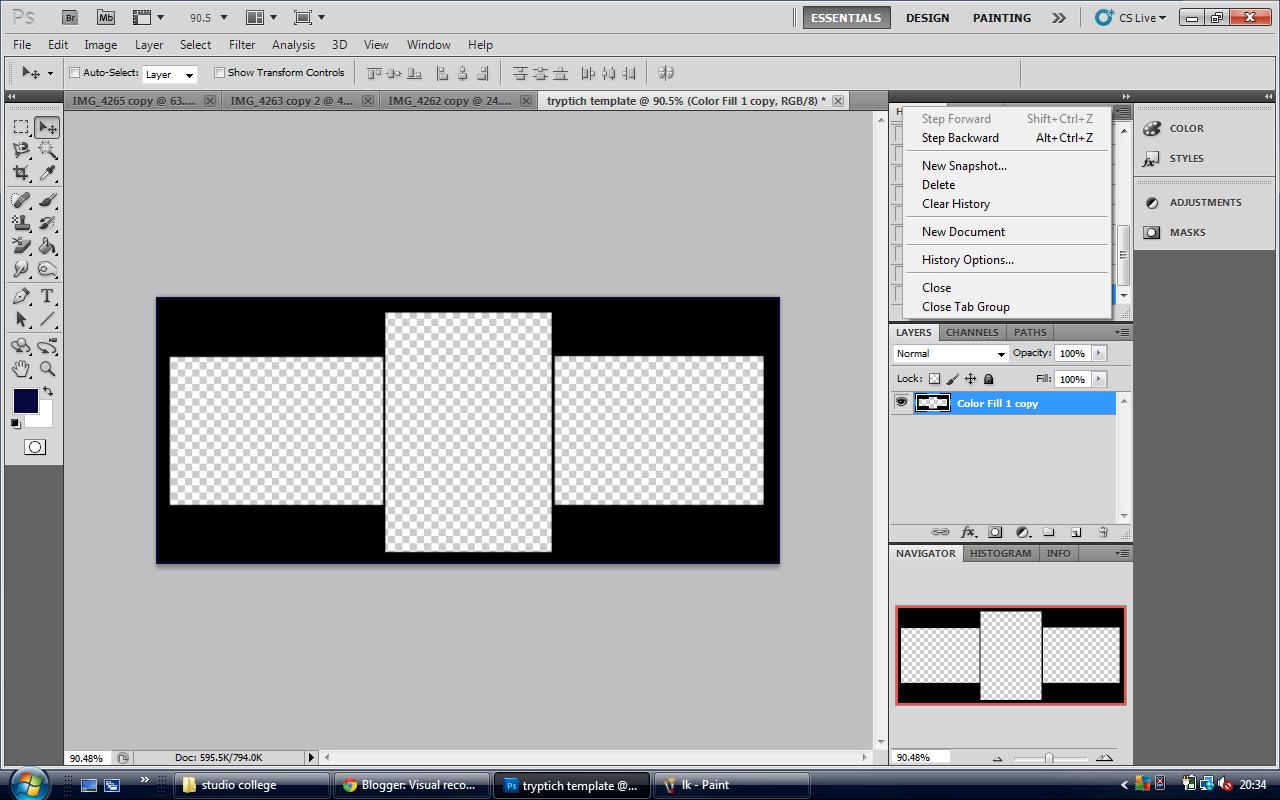Open lk - Paint from the taskbar
Image resolution: width=1280 pixels, height=800 pixels.
tap(731, 785)
